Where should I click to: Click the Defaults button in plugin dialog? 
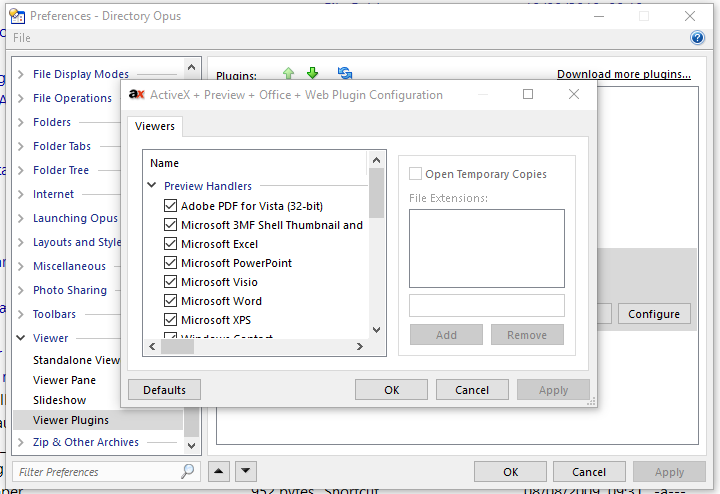pos(164,390)
